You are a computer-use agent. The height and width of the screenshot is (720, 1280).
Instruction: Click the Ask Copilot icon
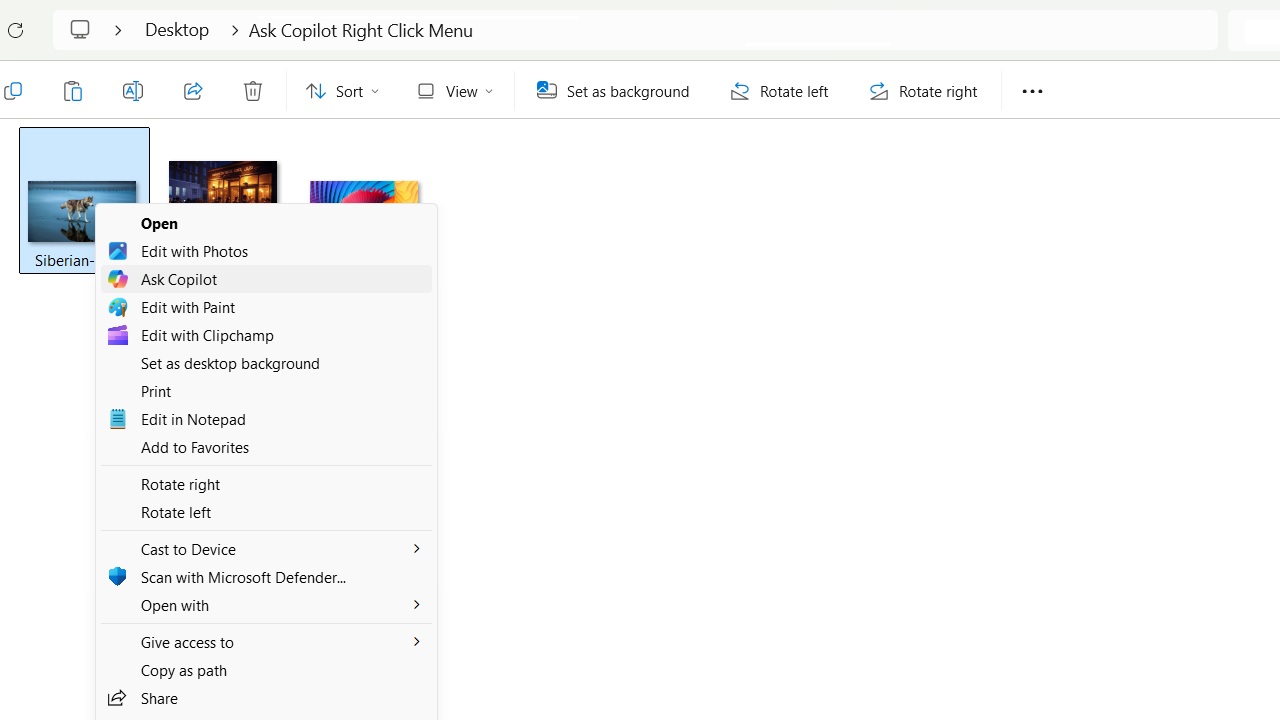[x=117, y=279]
